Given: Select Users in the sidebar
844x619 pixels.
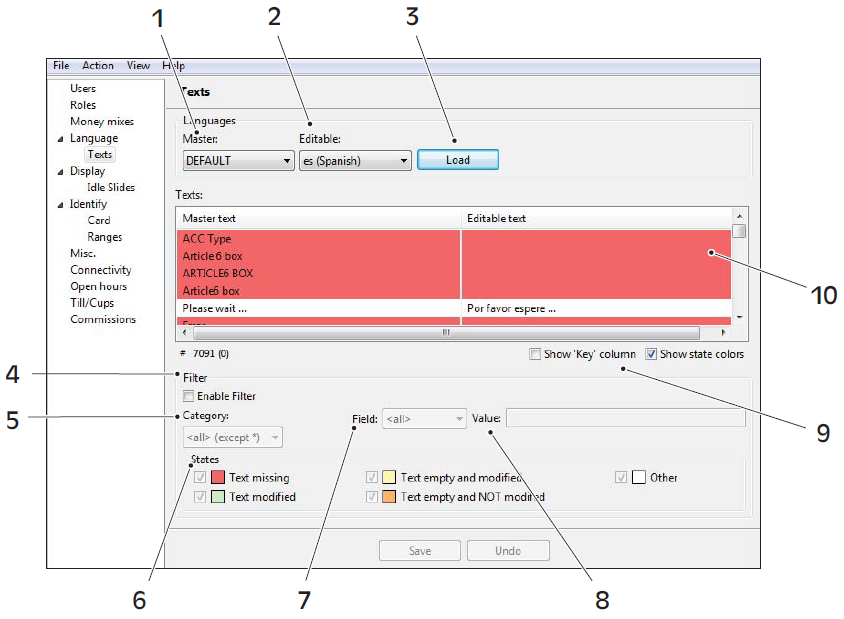Looking at the screenshot, I should click(83, 89).
